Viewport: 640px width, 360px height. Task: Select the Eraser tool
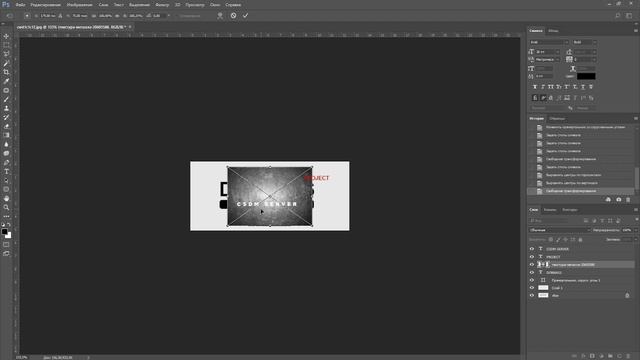tap(6, 126)
